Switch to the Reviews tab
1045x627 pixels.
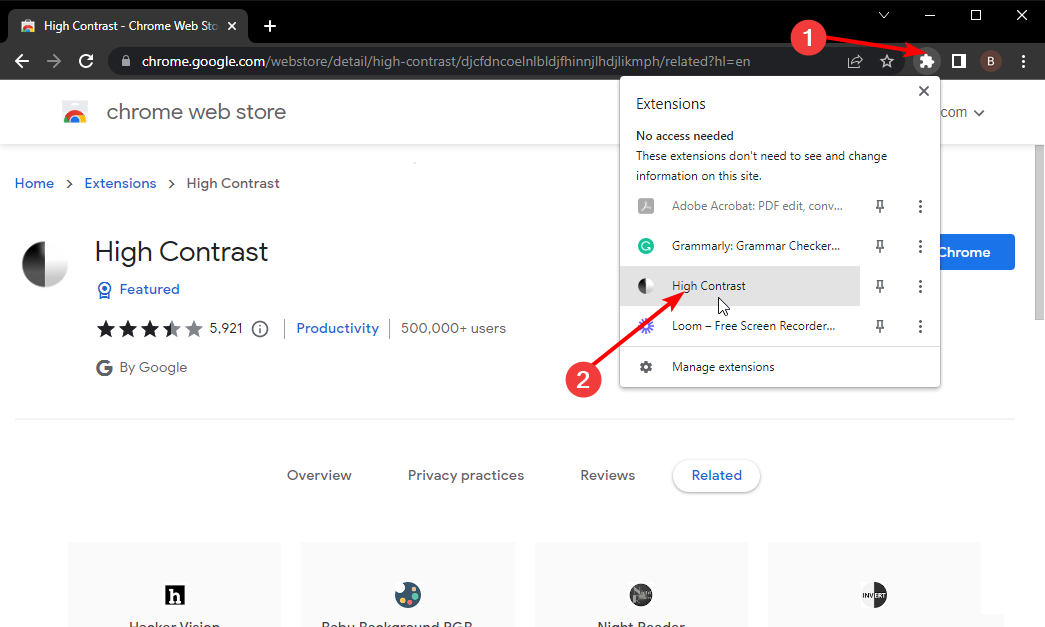[x=607, y=475]
